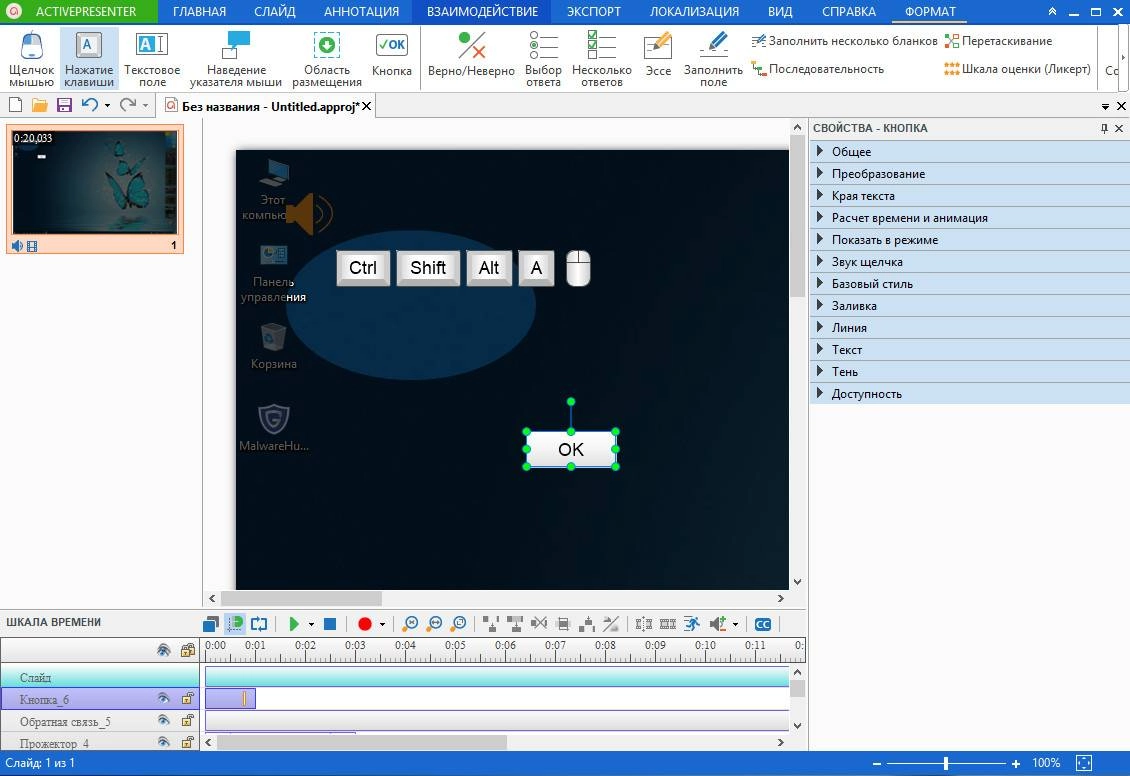Save the project with the floppy icon

(x=64, y=106)
